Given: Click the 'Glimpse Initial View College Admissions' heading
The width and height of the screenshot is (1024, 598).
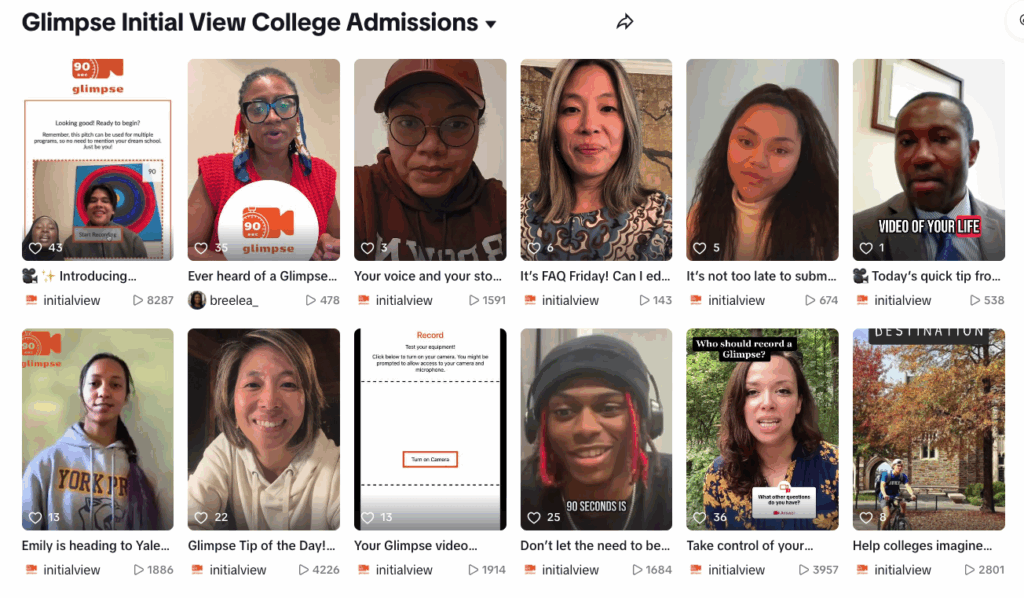Looking at the screenshot, I should point(250,22).
